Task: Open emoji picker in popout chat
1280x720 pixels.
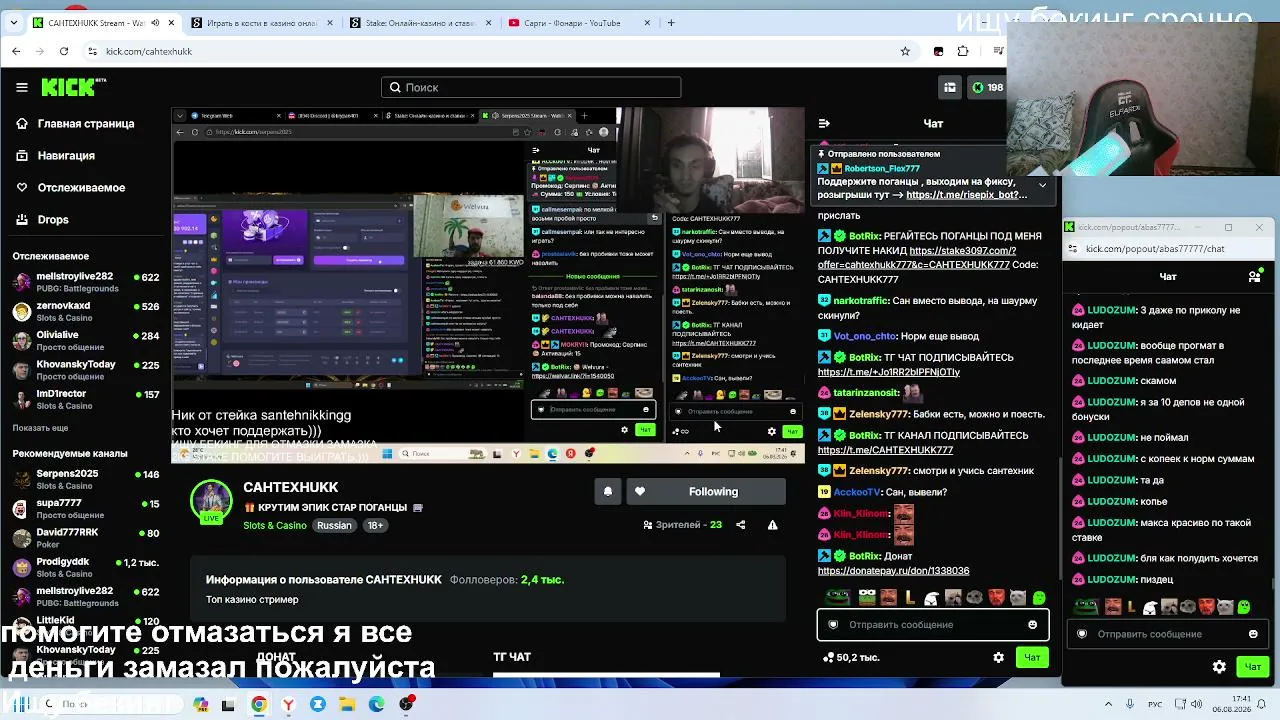Action: coord(1253,634)
